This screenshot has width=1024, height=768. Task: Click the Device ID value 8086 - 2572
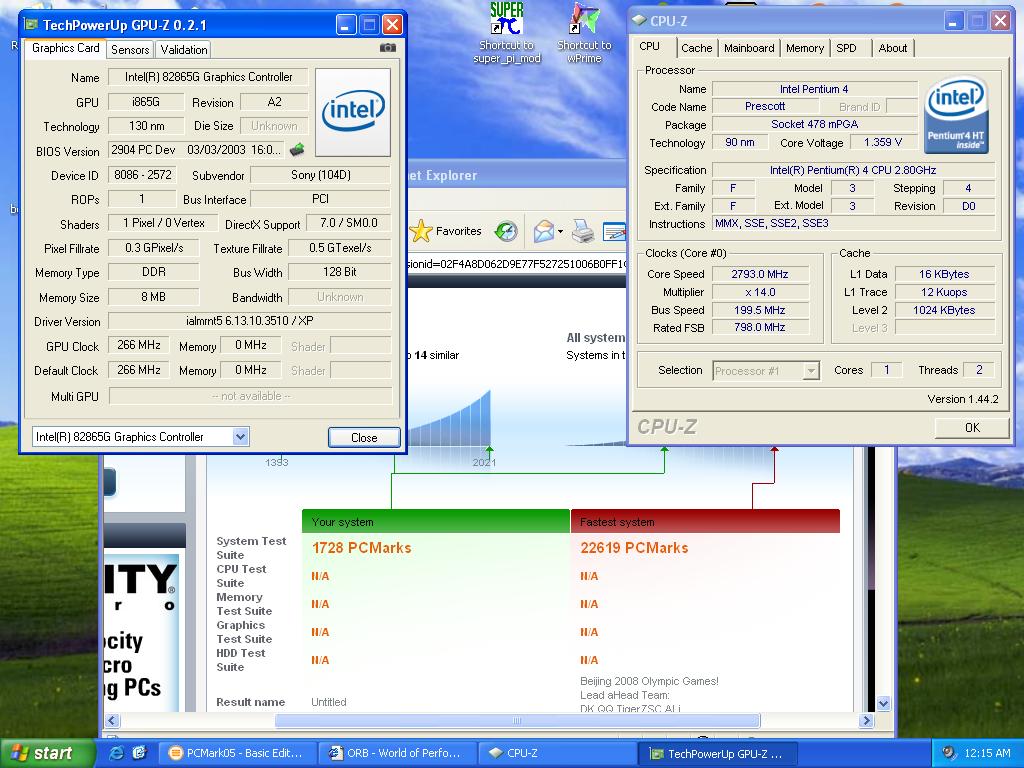click(x=142, y=175)
